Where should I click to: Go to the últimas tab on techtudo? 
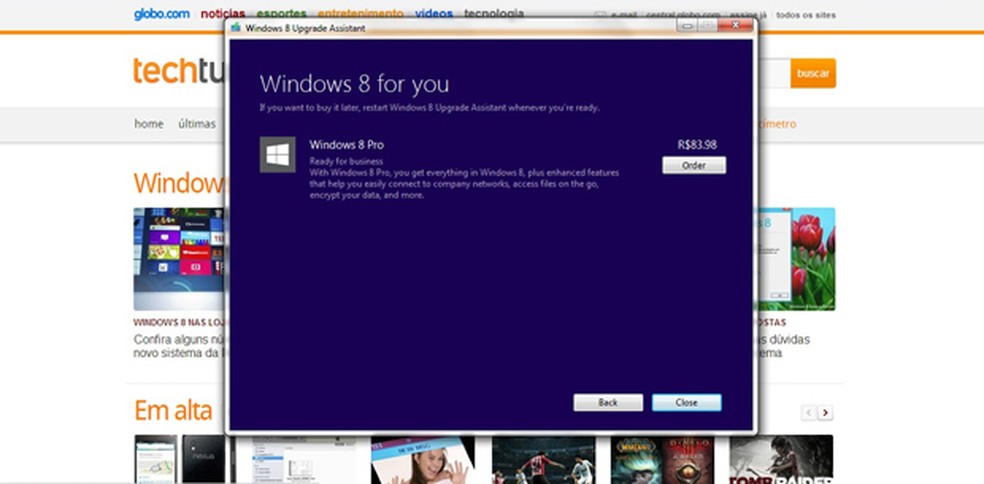click(x=196, y=124)
